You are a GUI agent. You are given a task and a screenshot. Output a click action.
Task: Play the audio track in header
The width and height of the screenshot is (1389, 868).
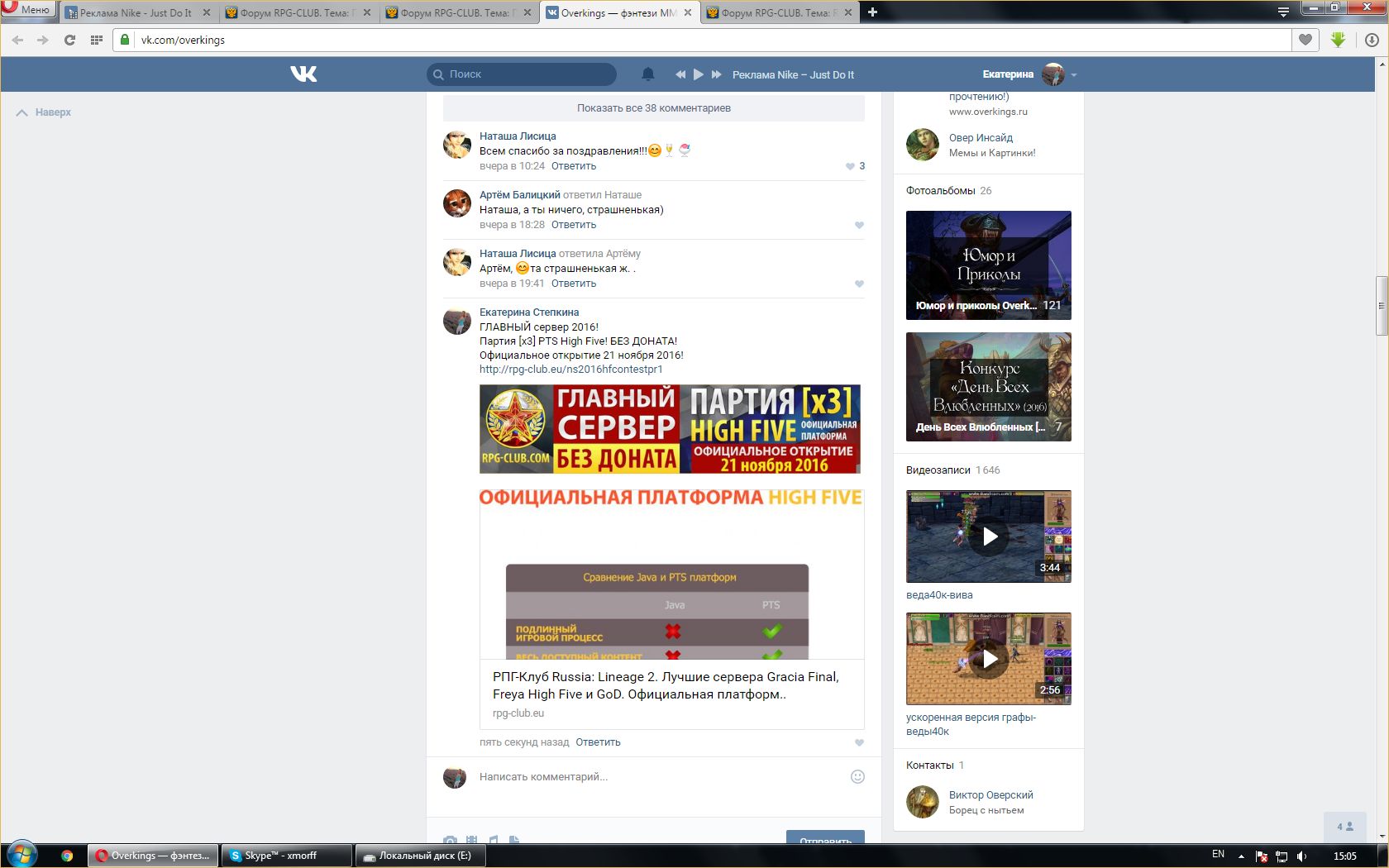(x=699, y=74)
